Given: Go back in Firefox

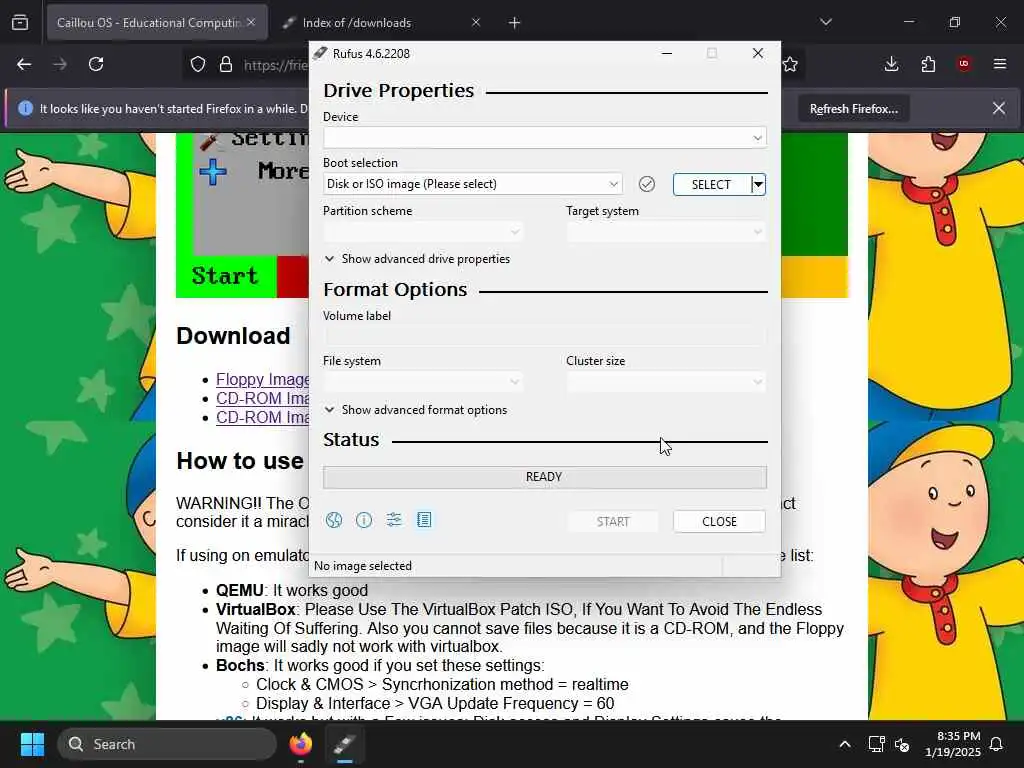Looking at the screenshot, I should [24, 64].
